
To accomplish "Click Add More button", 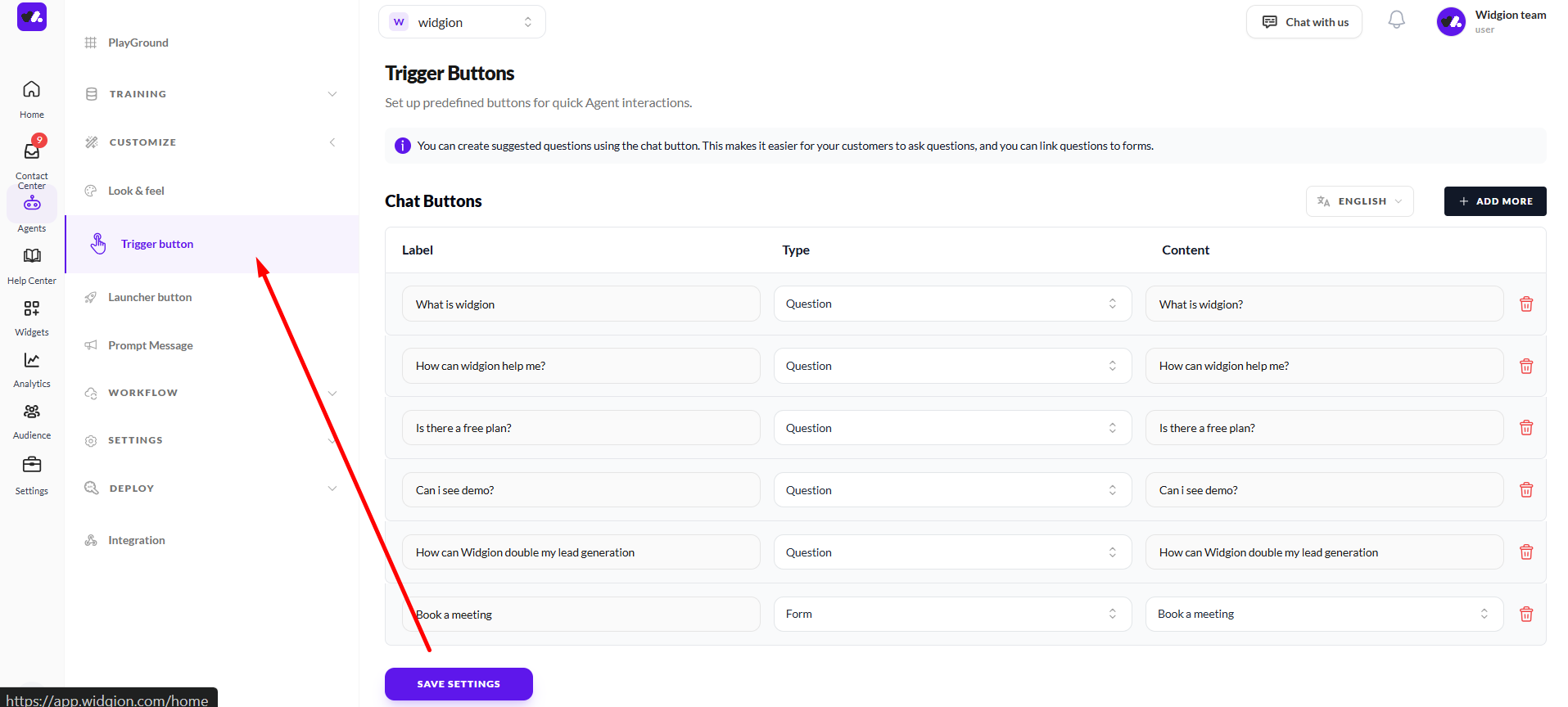I will tap(1494, 201).
